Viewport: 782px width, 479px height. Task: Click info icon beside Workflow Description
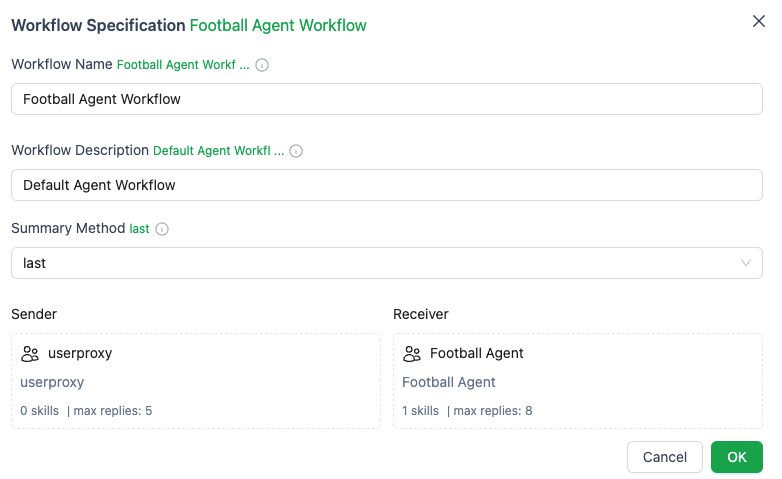coord(296,152)
